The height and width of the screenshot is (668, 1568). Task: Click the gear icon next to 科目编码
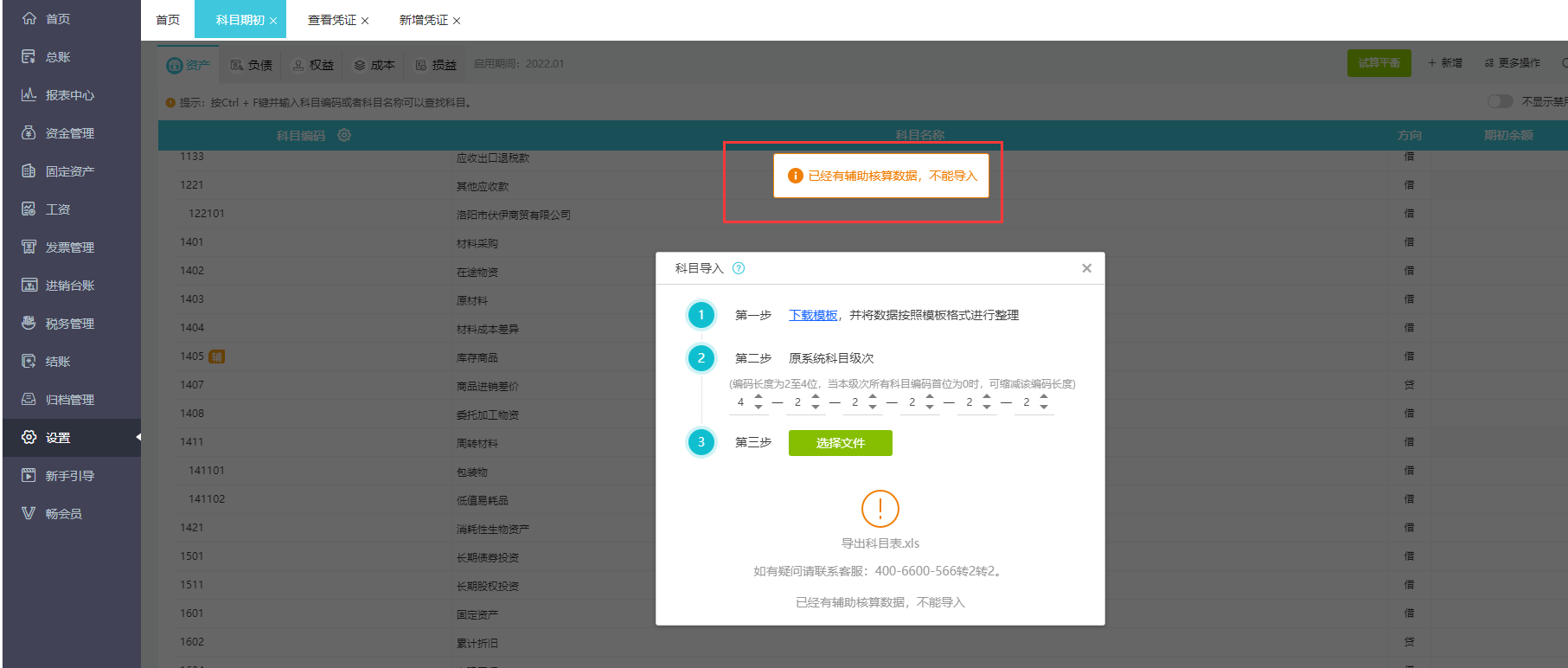(x=344, y=135)
